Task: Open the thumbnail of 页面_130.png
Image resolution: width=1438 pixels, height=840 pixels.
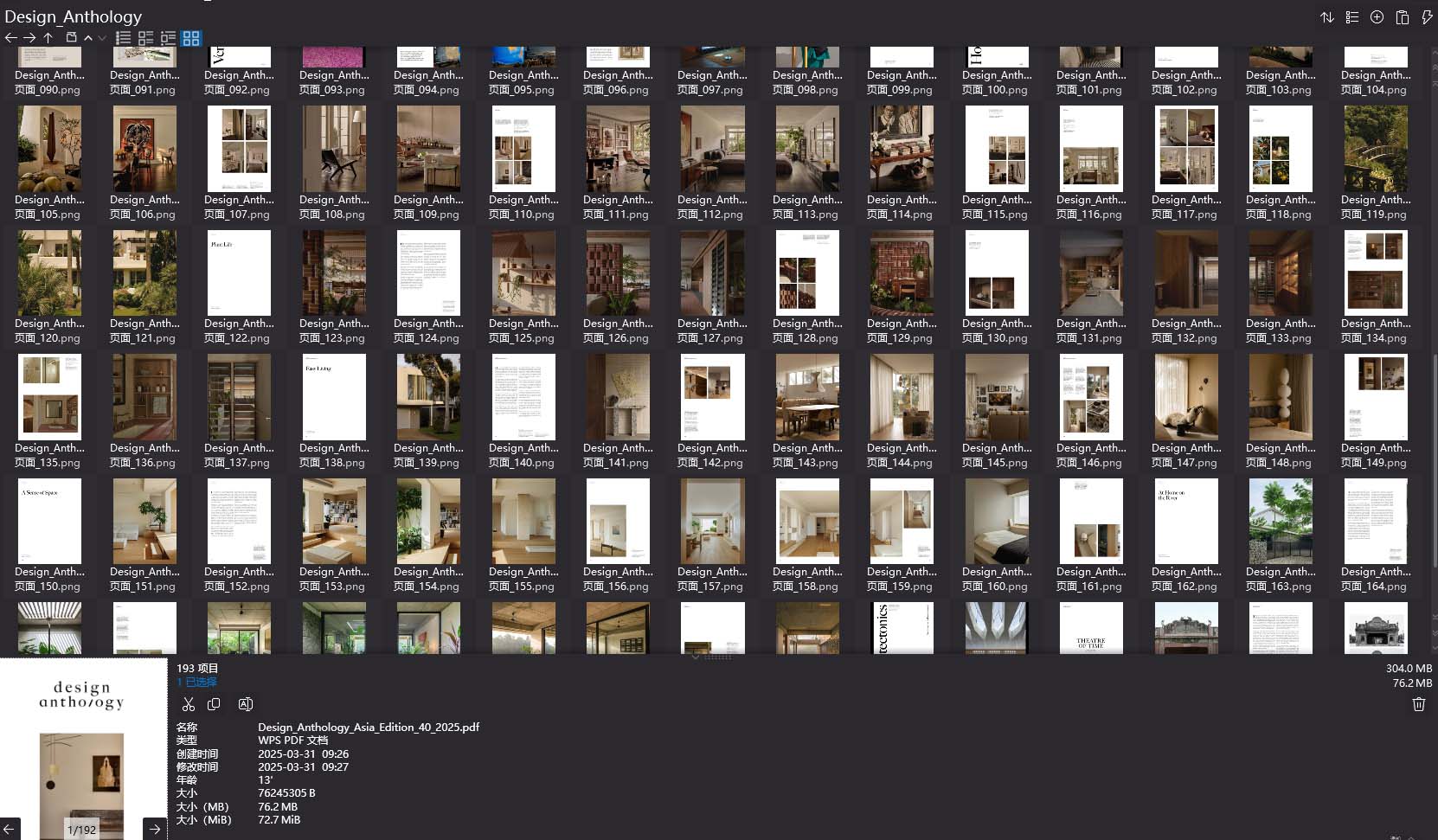Action: point(997,273)
